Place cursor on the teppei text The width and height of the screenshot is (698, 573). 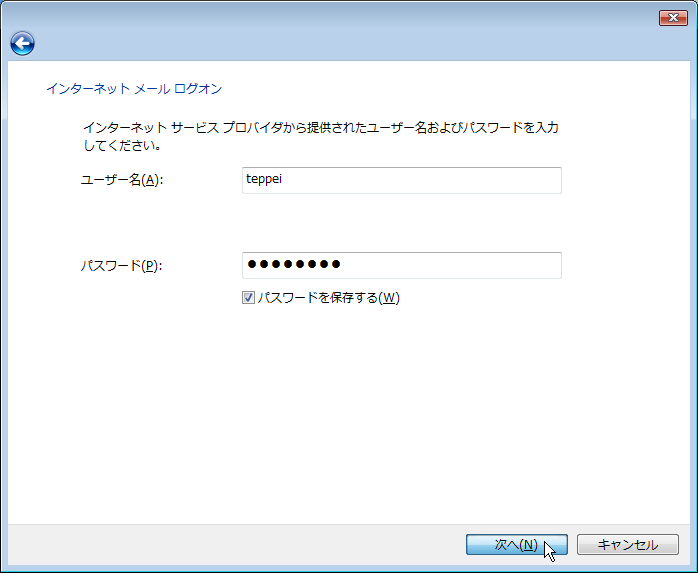point(264,179)
